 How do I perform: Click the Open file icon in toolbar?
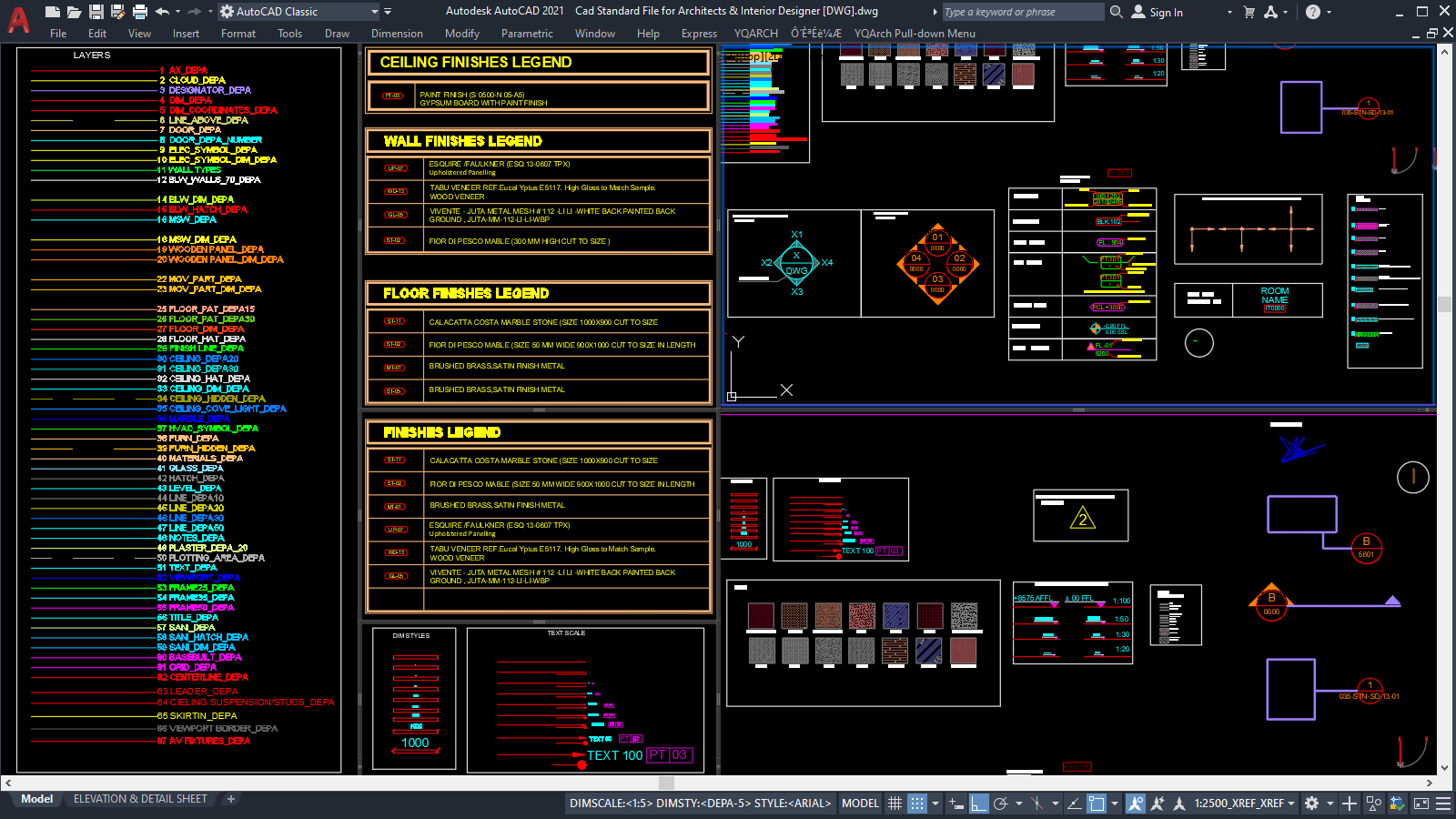(x=73, y=10)
